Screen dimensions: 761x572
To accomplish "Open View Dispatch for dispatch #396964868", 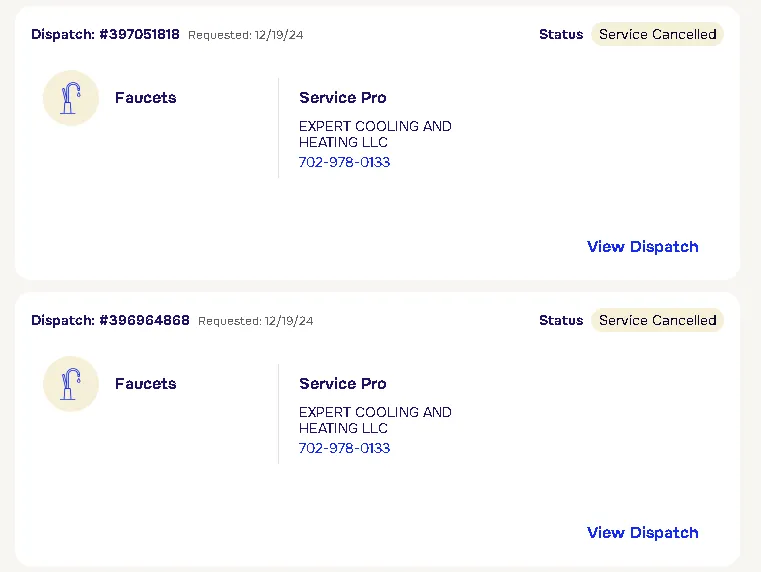I will 642,533.
